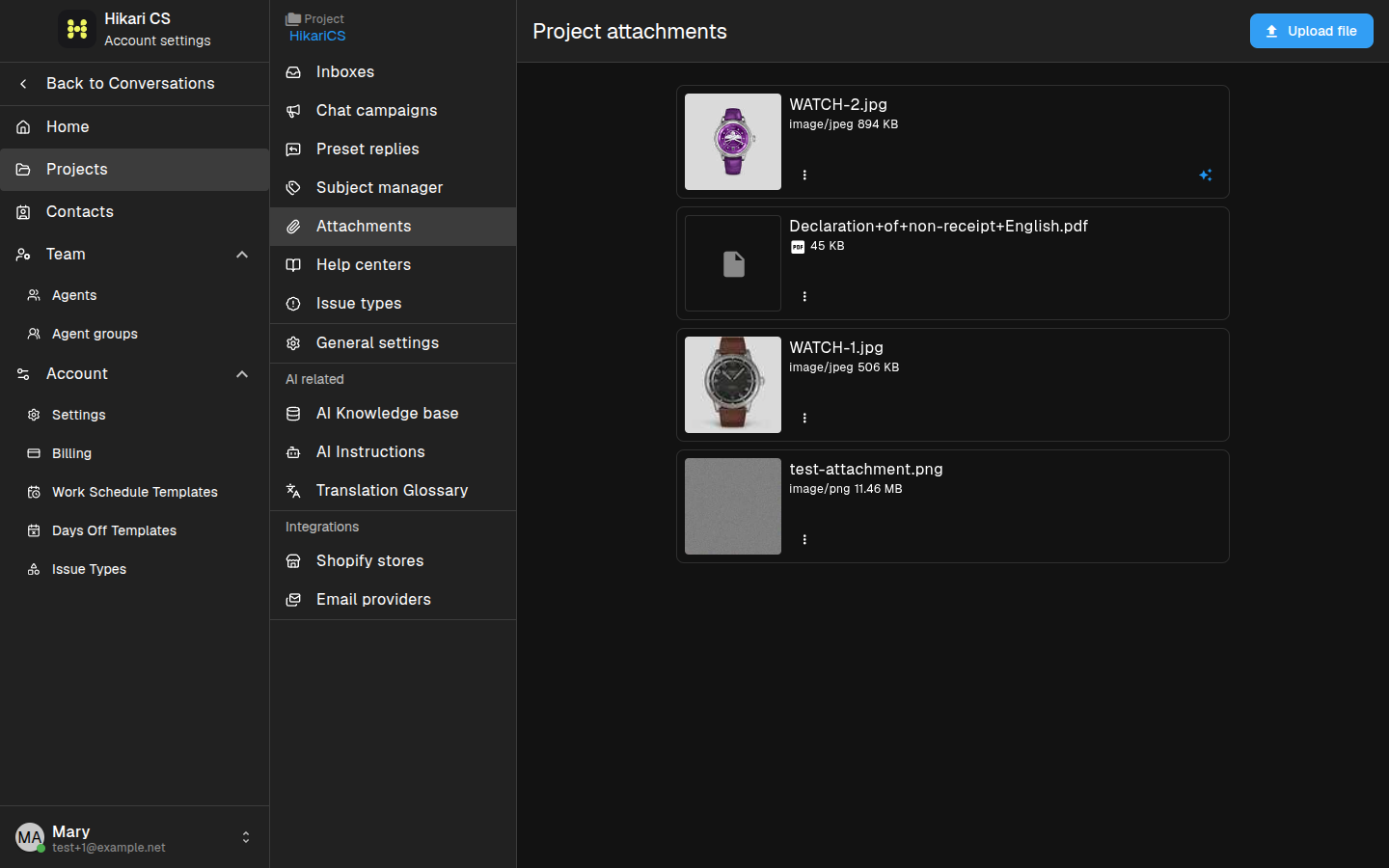Select Preset replies menu item

pos(393,149)
